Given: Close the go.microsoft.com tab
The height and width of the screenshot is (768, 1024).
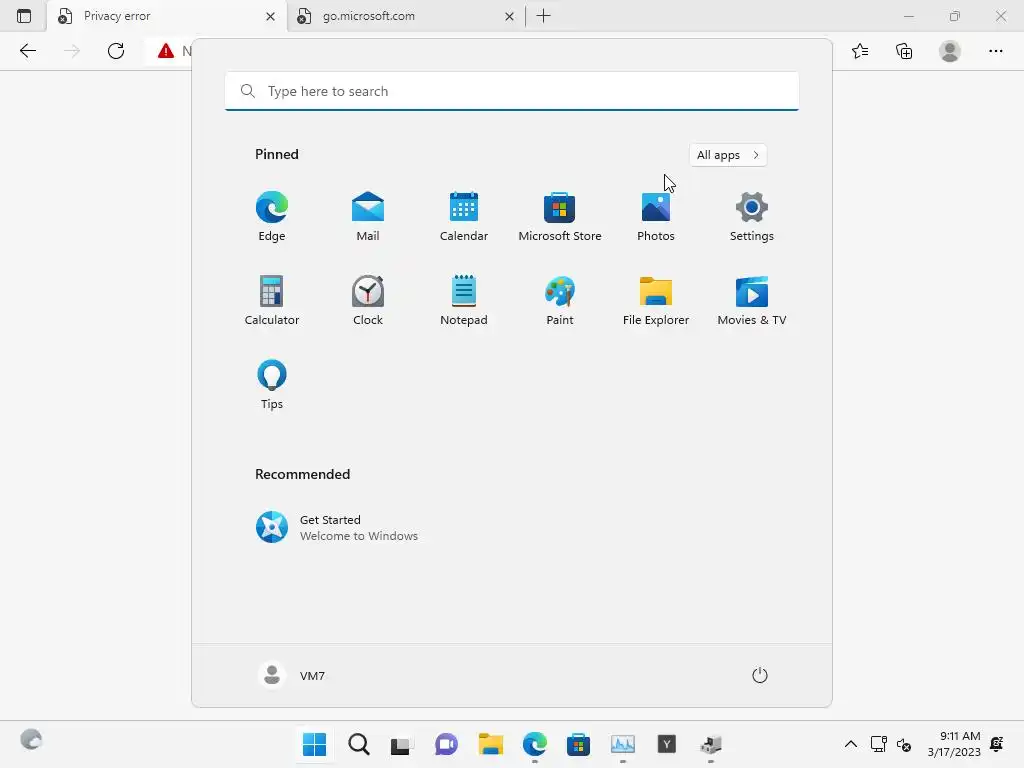Looking at the screenshot, I should pos(509,16).
